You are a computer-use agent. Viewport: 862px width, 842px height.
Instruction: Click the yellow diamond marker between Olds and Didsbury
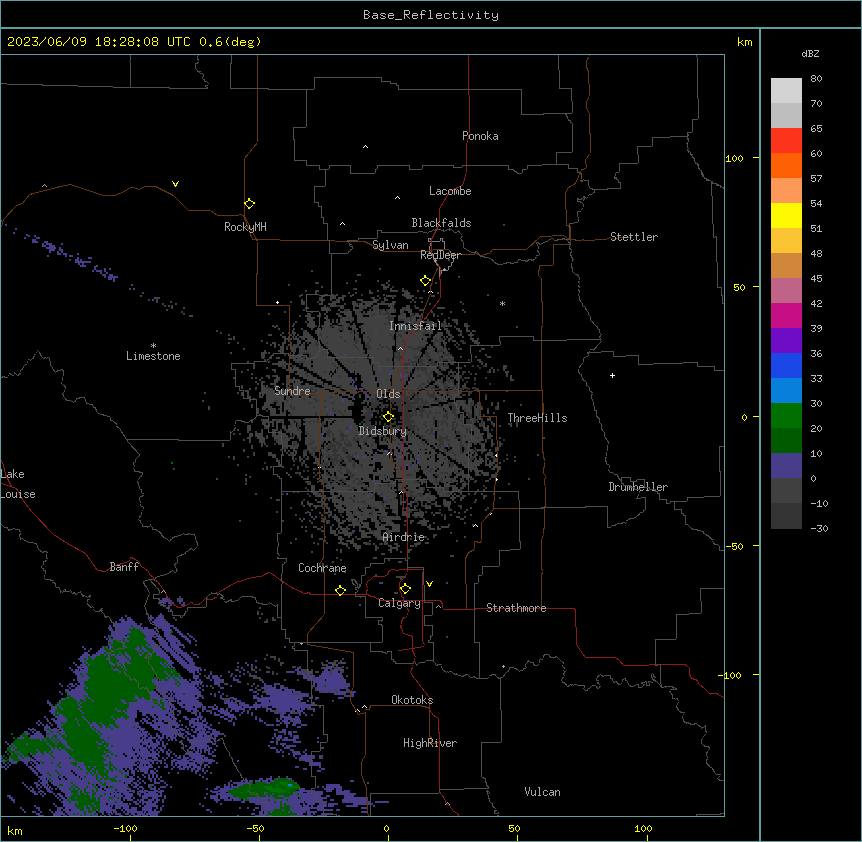click(x=388, y=417)
